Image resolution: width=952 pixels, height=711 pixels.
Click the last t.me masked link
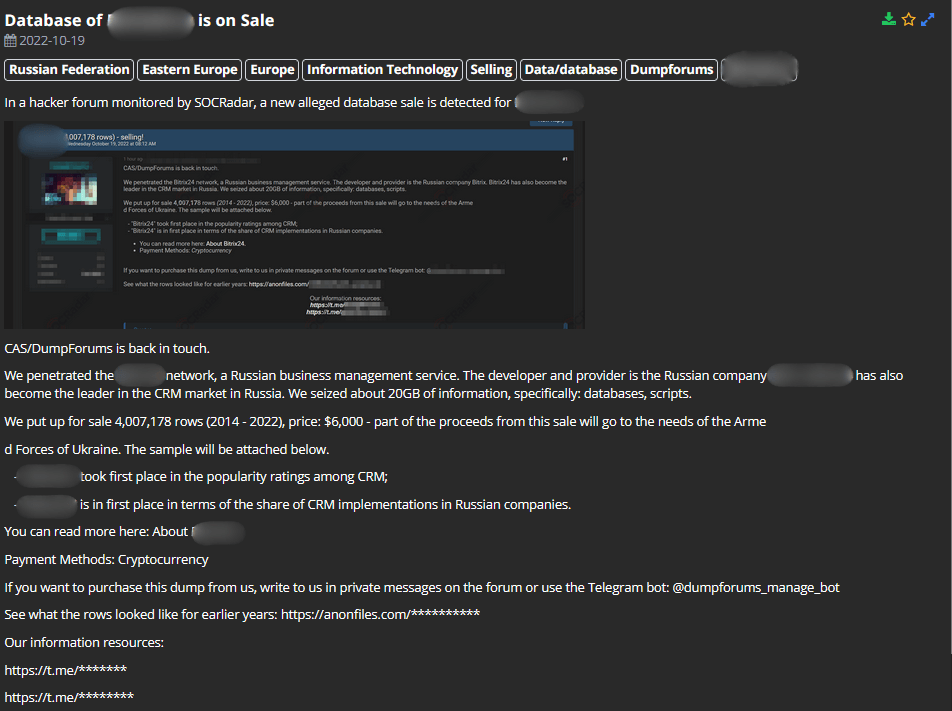point(69,697)
